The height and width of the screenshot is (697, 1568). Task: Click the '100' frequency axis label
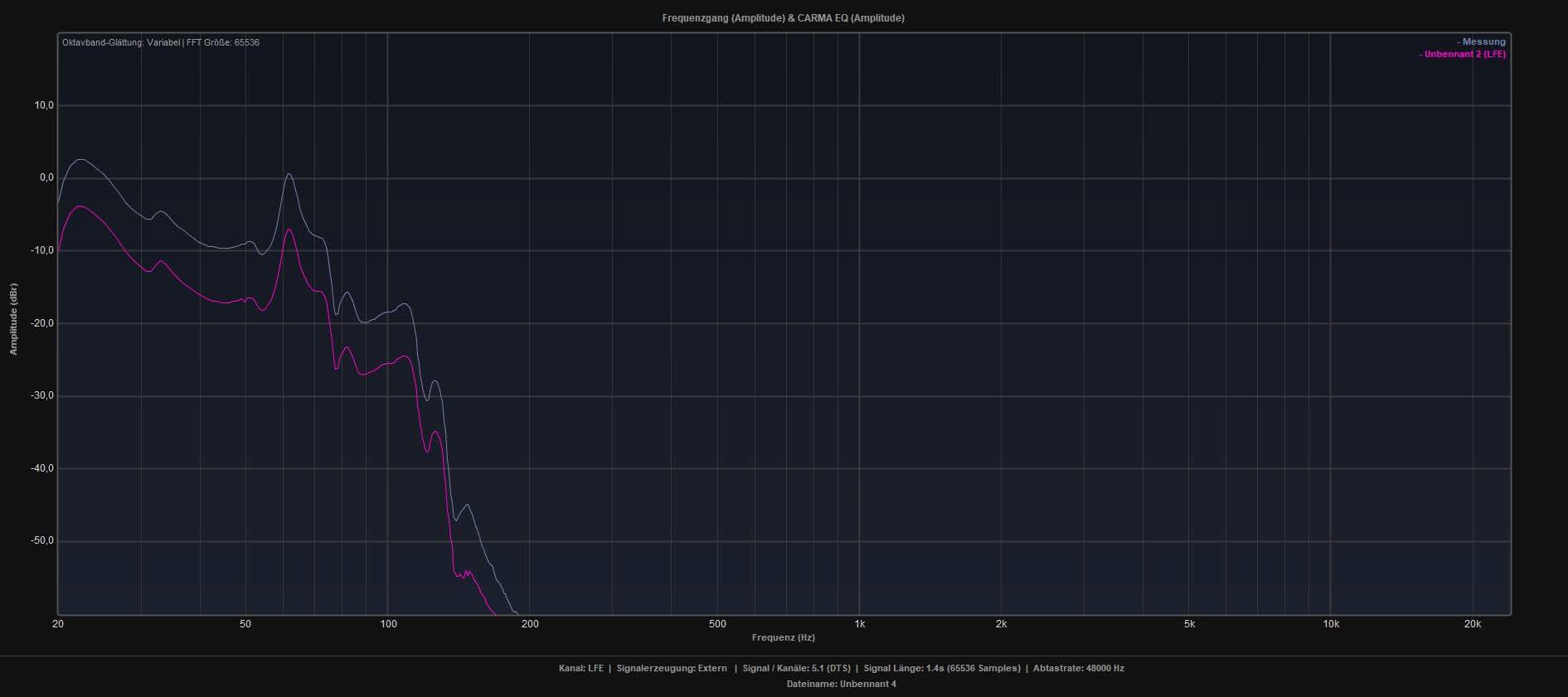(x=388, y=624)
